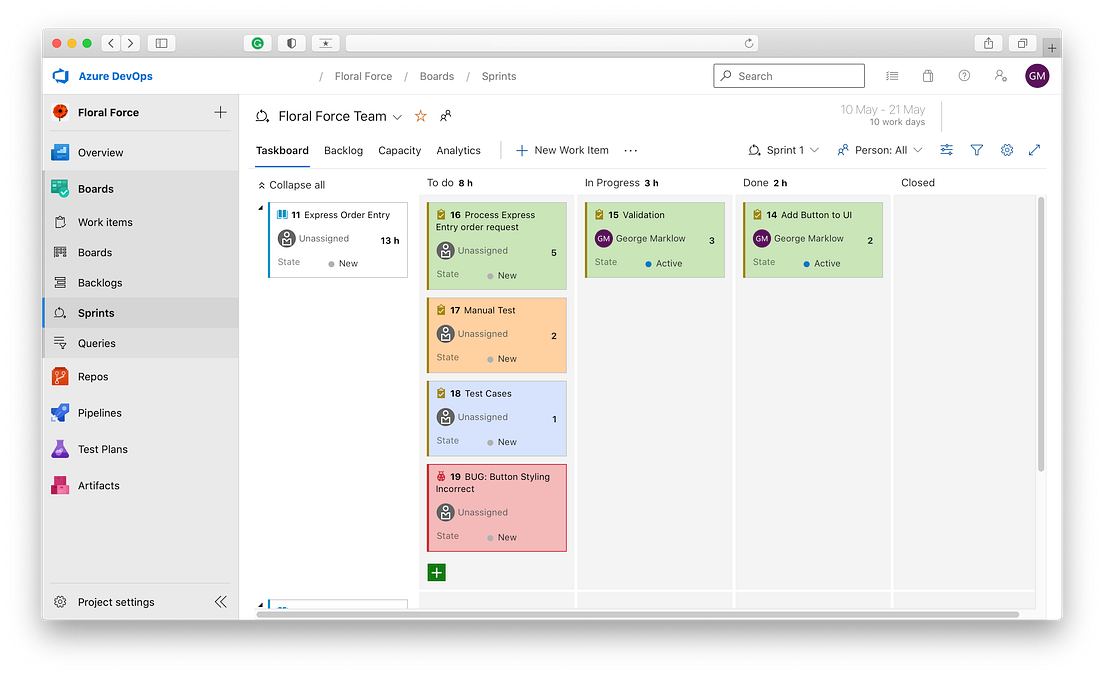Open the Floral Force Team selector
Viewport: 1104px width, 676px height.
click(x=330, y=116)
